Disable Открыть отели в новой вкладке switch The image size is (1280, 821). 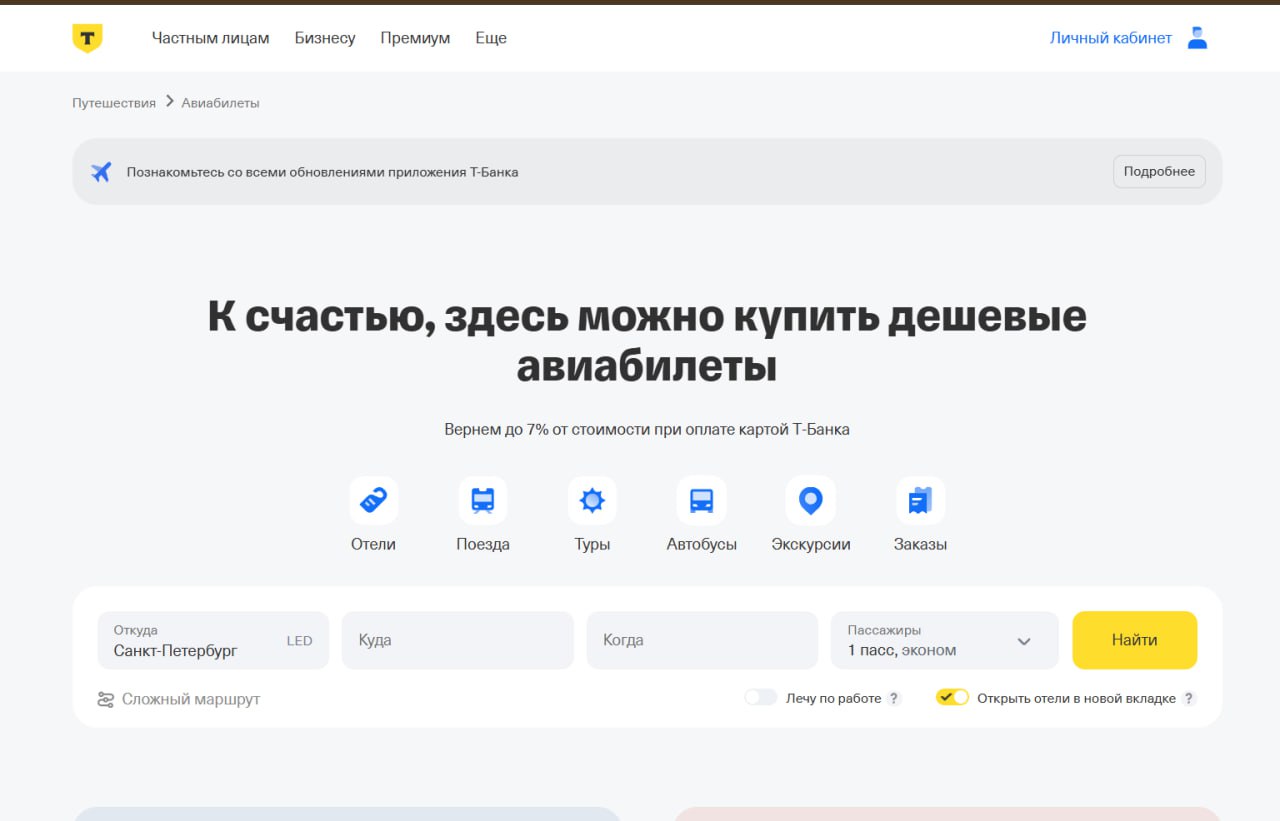[952, 698]
